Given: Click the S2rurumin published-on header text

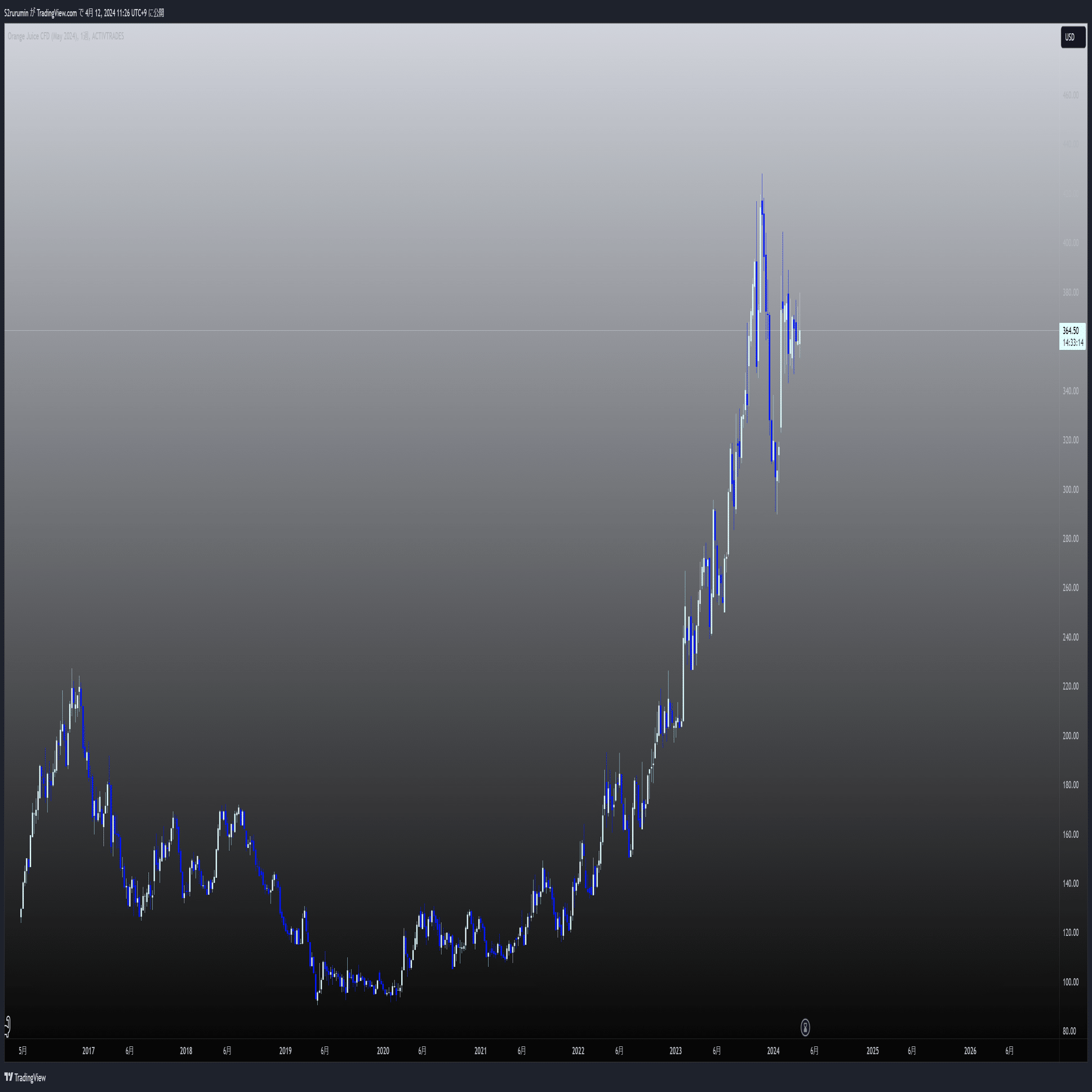Looking at the screenshot, I should tap(84, 12).
